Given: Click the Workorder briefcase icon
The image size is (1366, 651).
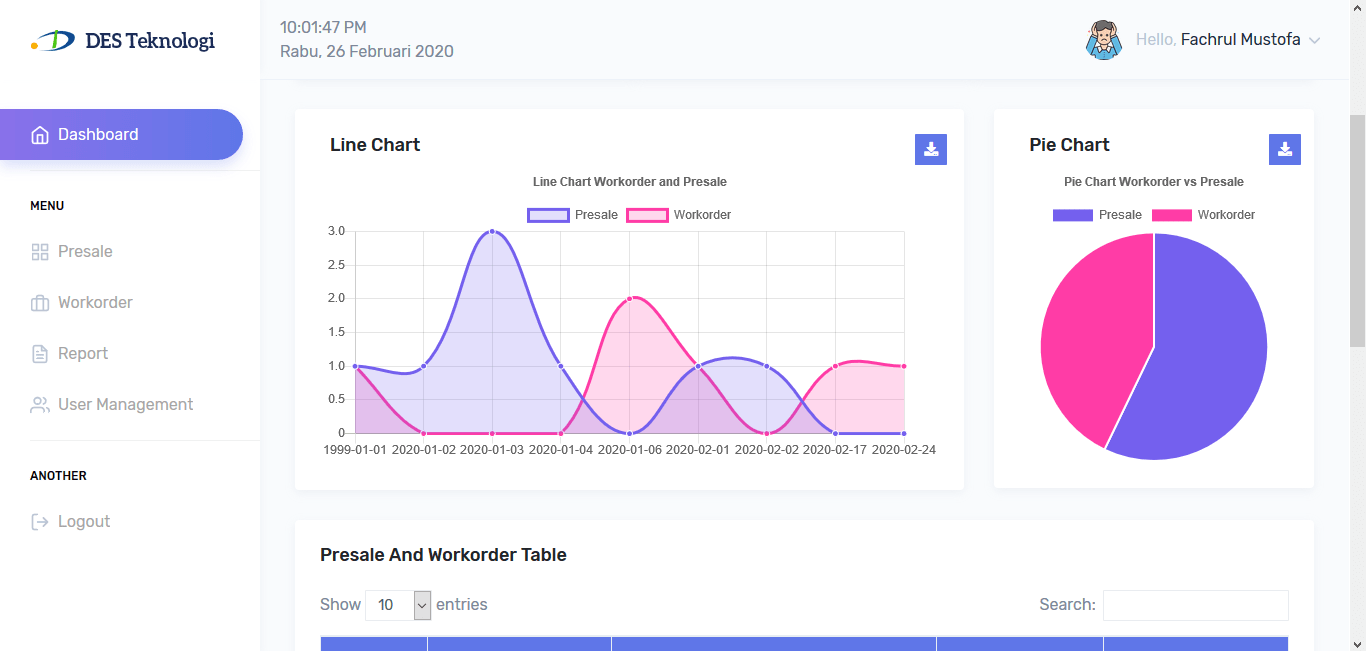Looking at the screenshot, I should click(x=40, y=303).
